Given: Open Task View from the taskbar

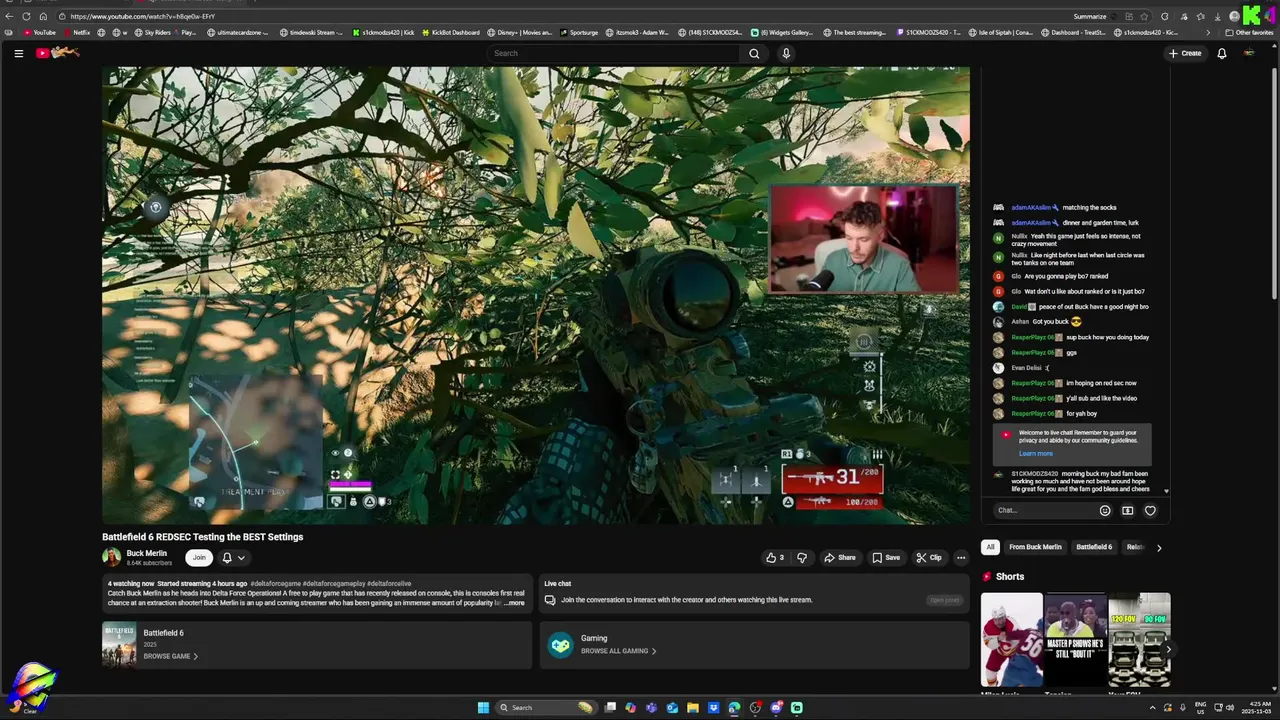Looking at the screenshot, I should coord(610,707).
